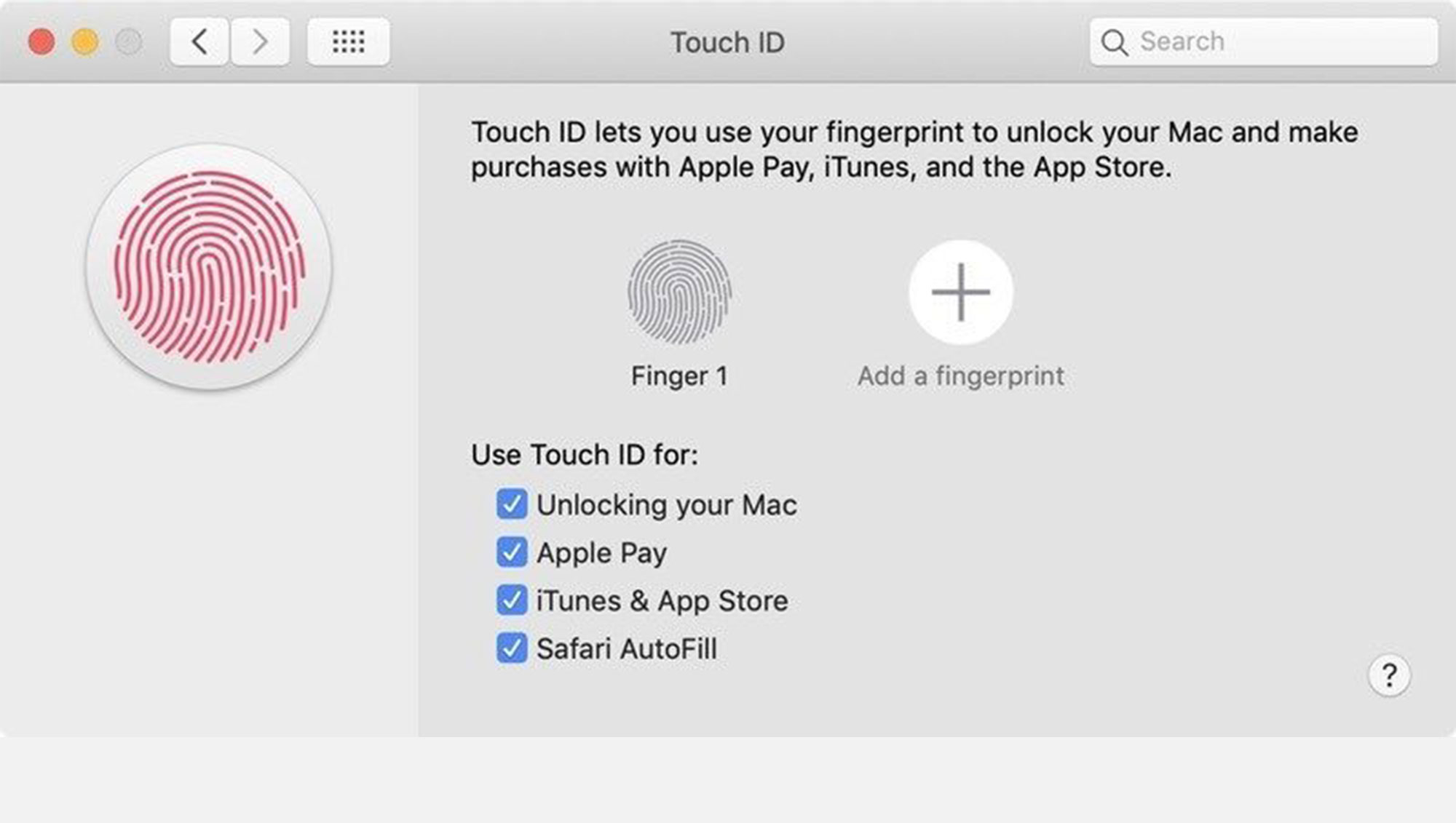Disable Touch ID for unlocking your Mac

pos(512,504)
